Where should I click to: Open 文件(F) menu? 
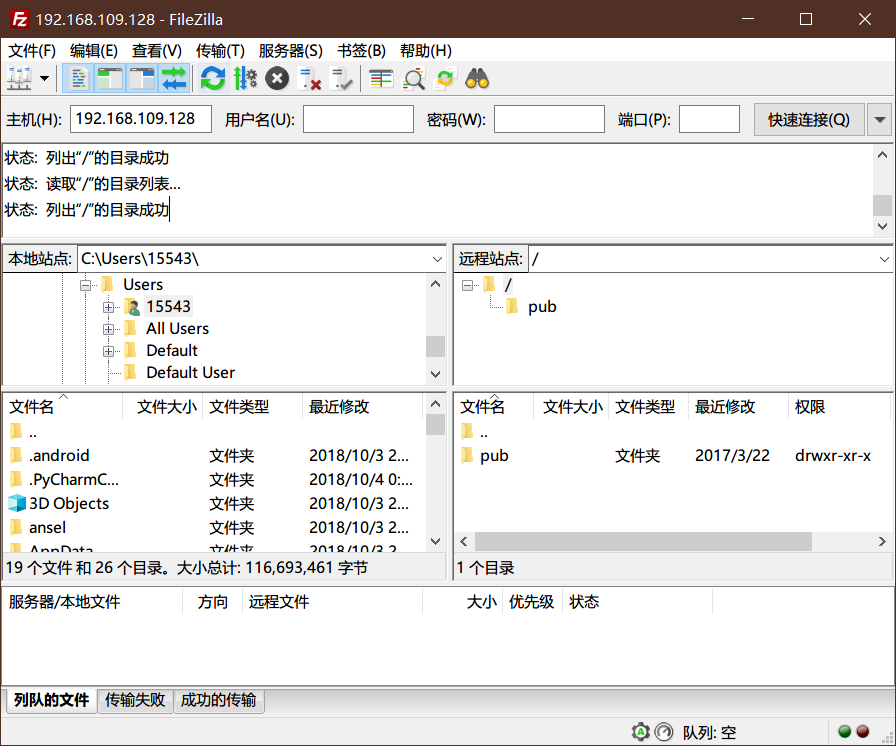coord(32,51)
